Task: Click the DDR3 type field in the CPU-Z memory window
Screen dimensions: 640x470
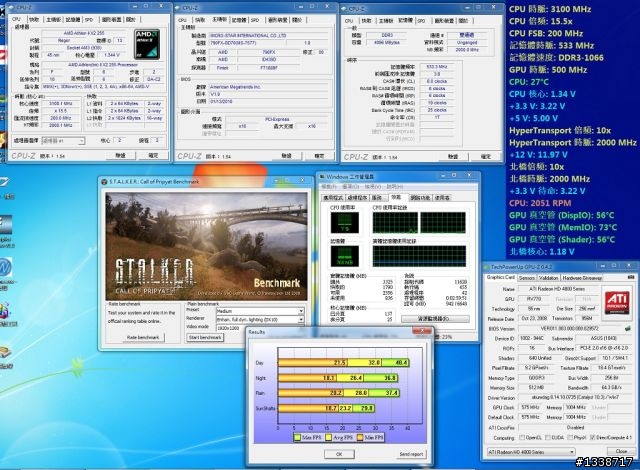Action: [x=387, y=35]
